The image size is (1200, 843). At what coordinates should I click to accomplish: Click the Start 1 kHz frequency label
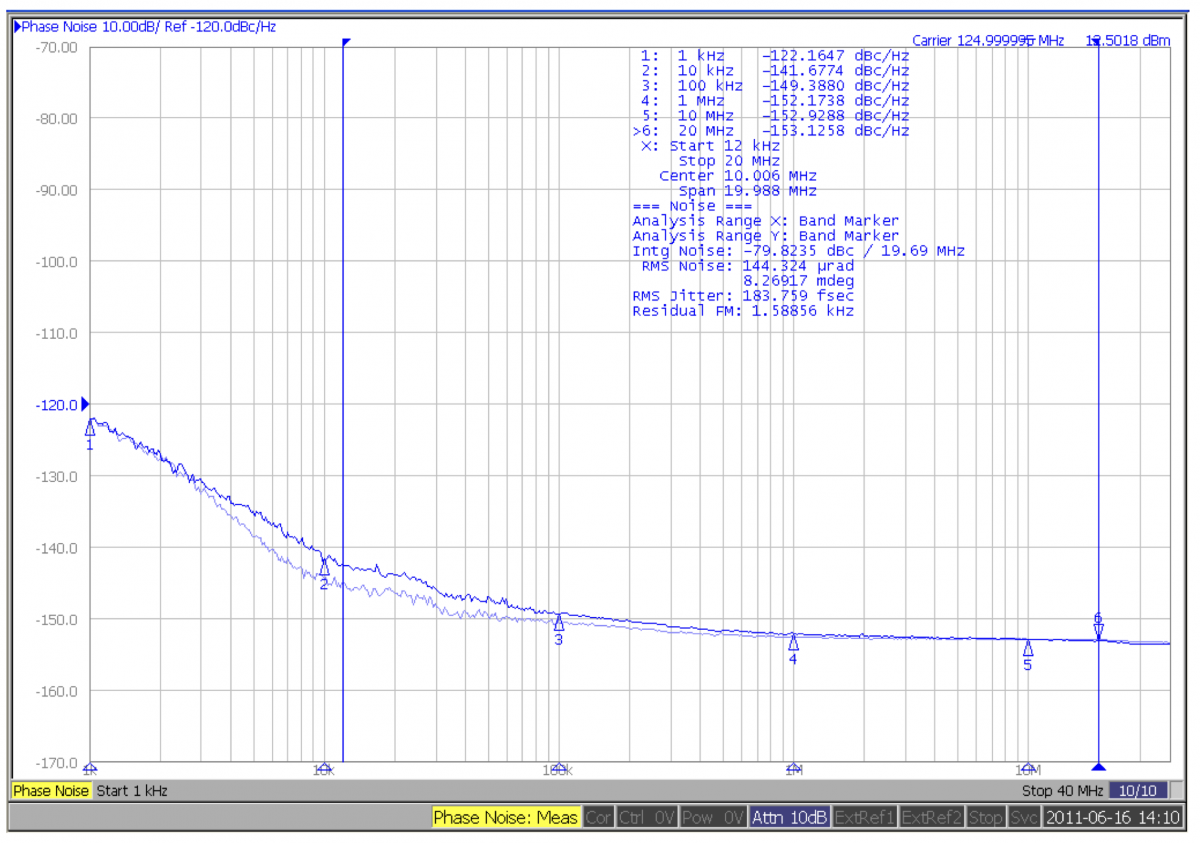[132, 791]
